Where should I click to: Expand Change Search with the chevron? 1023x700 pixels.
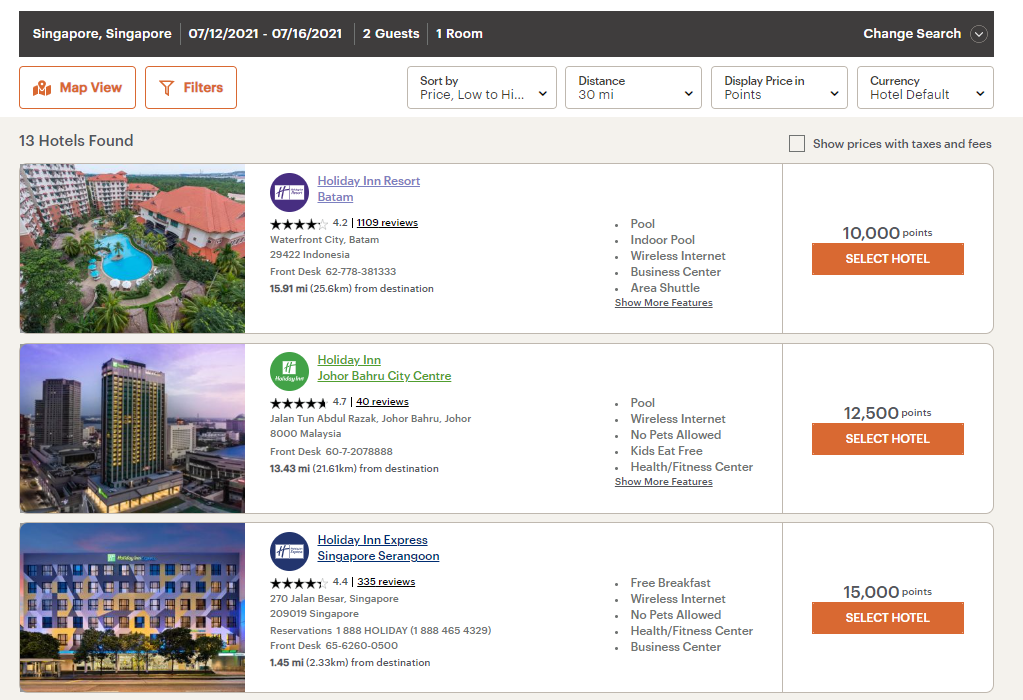point(977,33)
